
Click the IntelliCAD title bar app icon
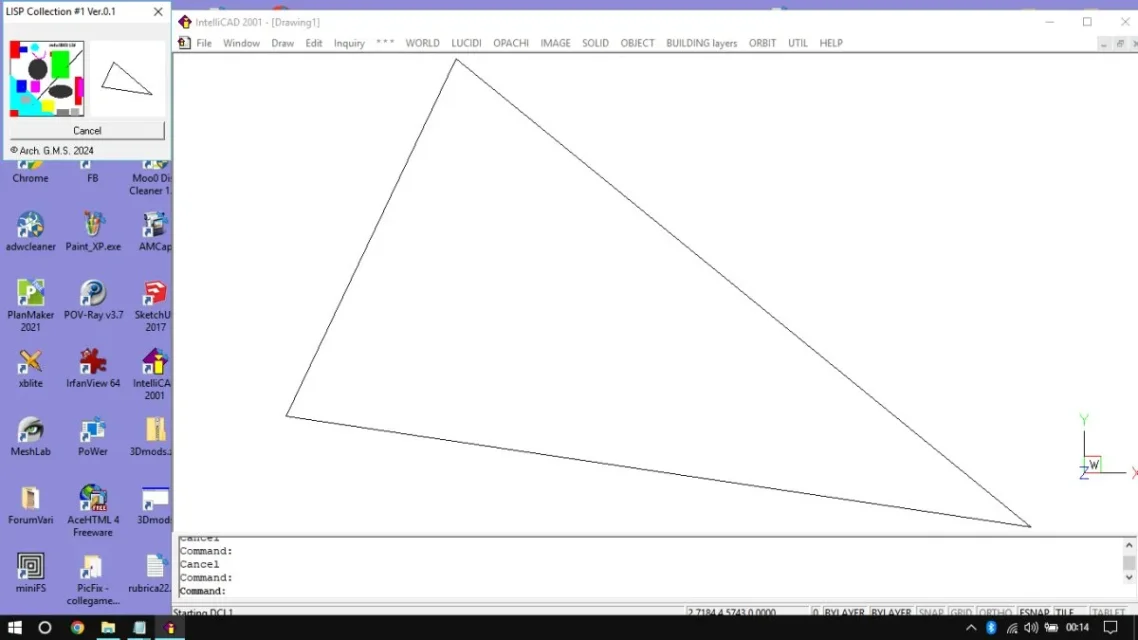(x=185, y=22)
